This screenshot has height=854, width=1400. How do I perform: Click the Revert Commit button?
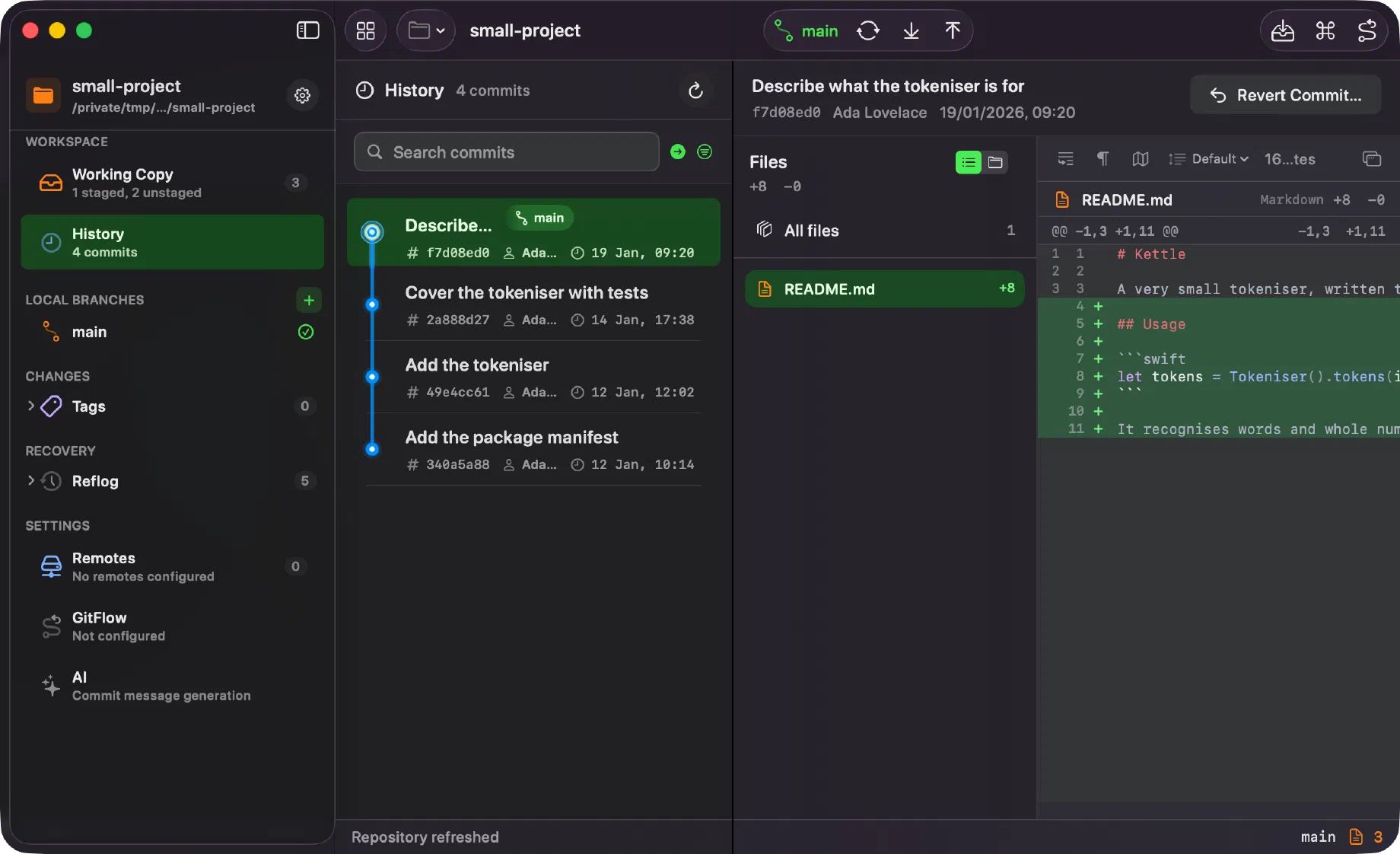tap(1285, 95)
